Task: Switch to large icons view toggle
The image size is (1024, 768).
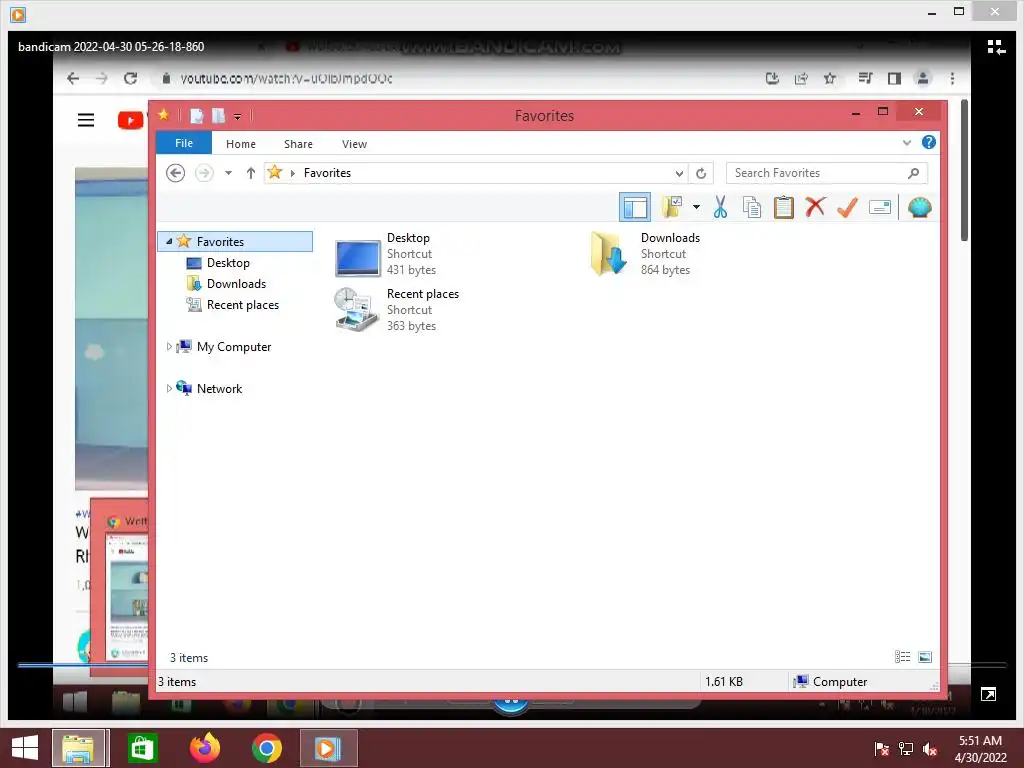Action: click(925, 657)
